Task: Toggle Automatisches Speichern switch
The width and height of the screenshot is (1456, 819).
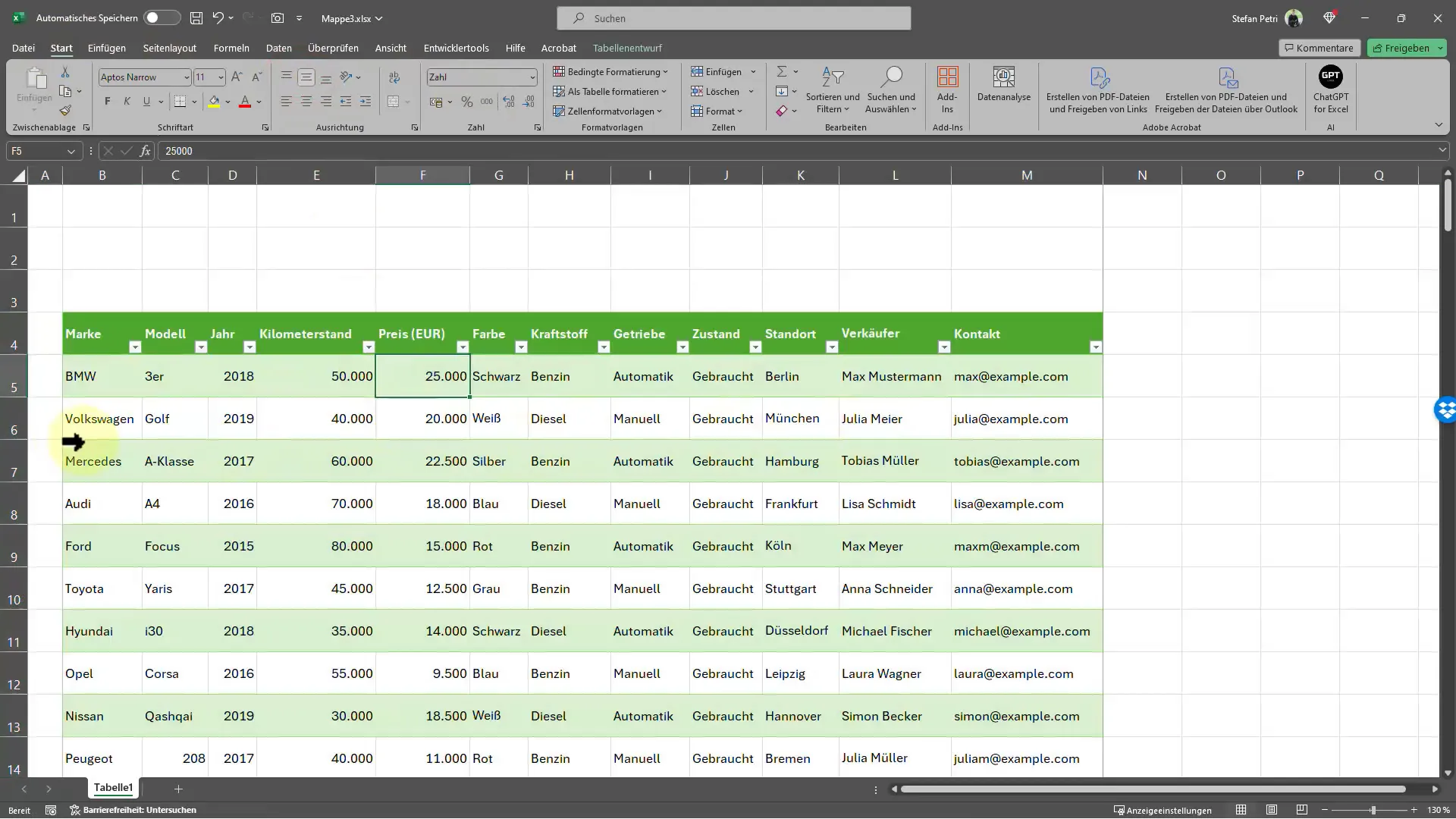Action: pyautogui.click(x=161, y=18)
